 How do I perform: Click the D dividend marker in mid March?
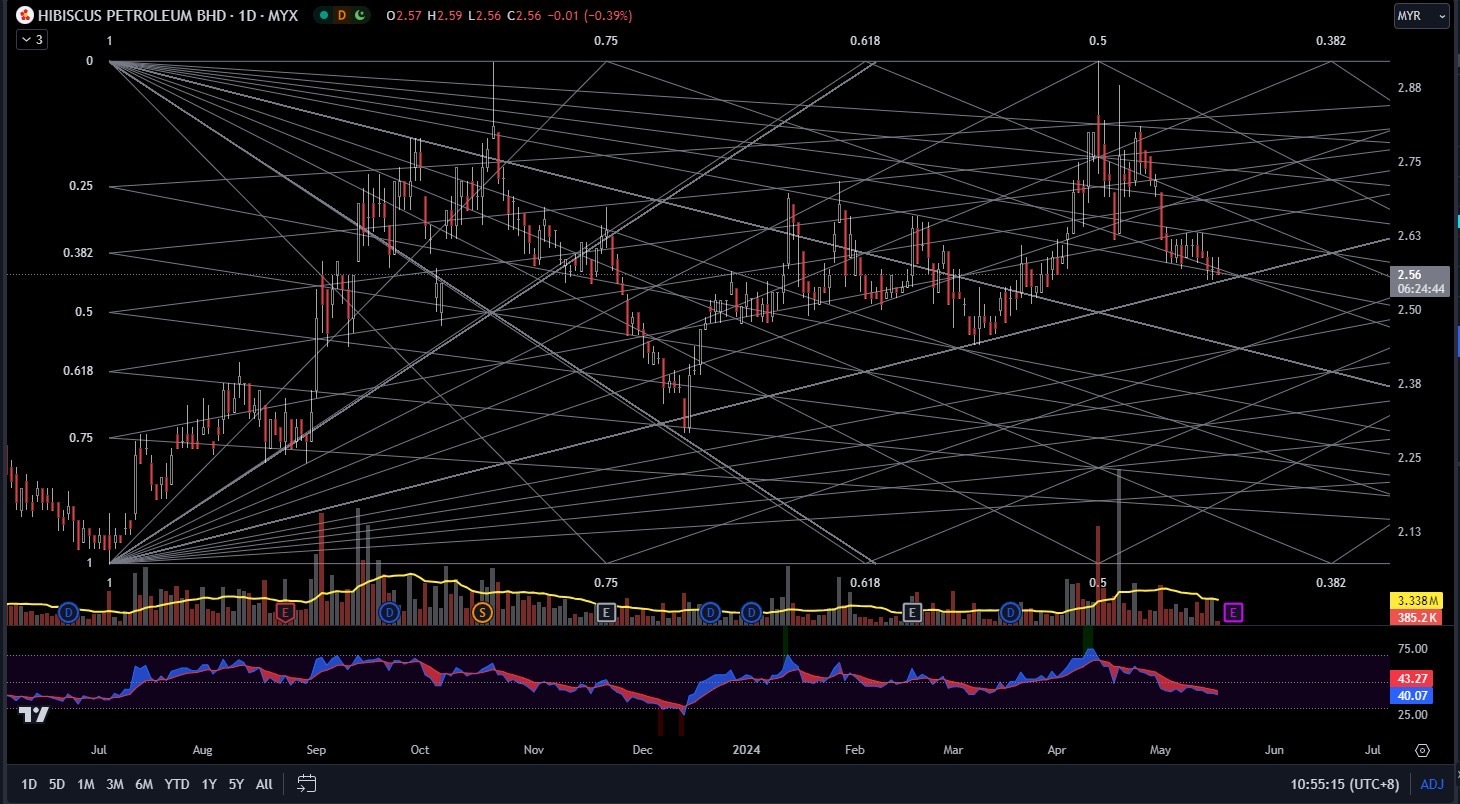click(1010, 612)
